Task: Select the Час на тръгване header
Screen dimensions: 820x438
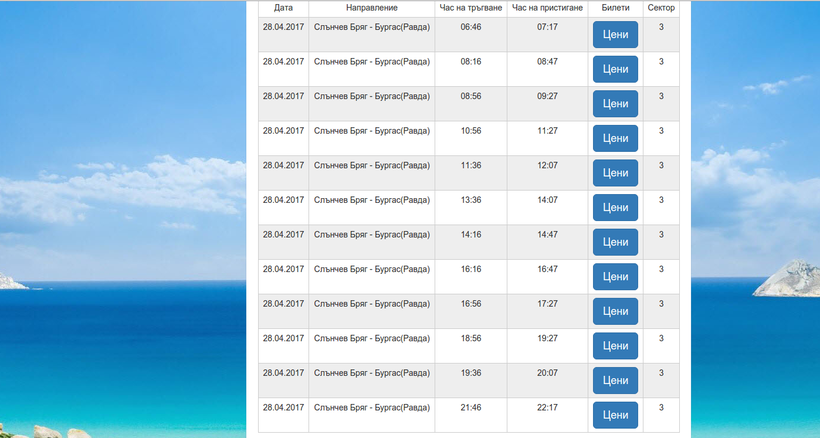Action: [471, 8]
